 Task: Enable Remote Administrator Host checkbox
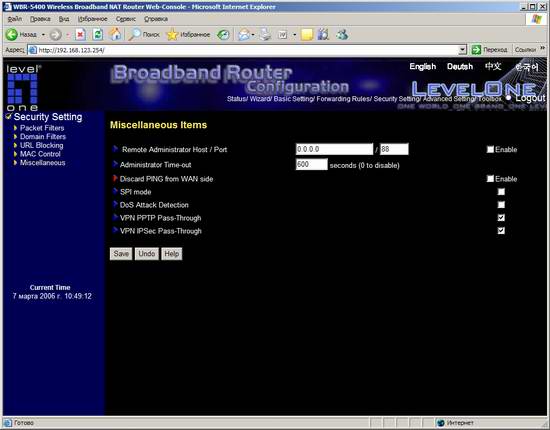490,149
